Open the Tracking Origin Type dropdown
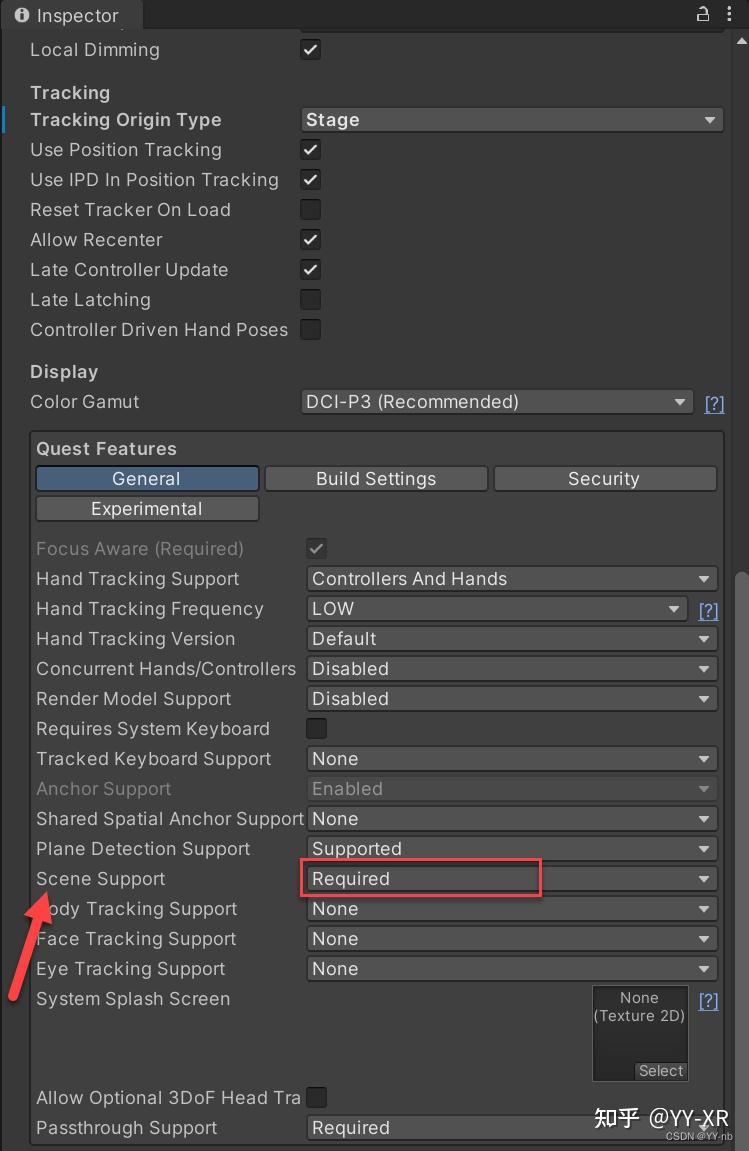The height and width of the screenshot is (1151, 749). click(x=511, y=119)
